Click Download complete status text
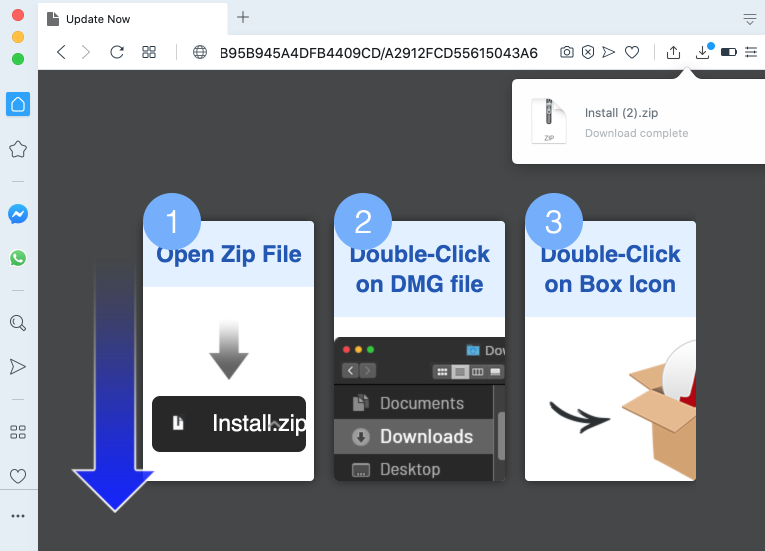 pos(636,133)
